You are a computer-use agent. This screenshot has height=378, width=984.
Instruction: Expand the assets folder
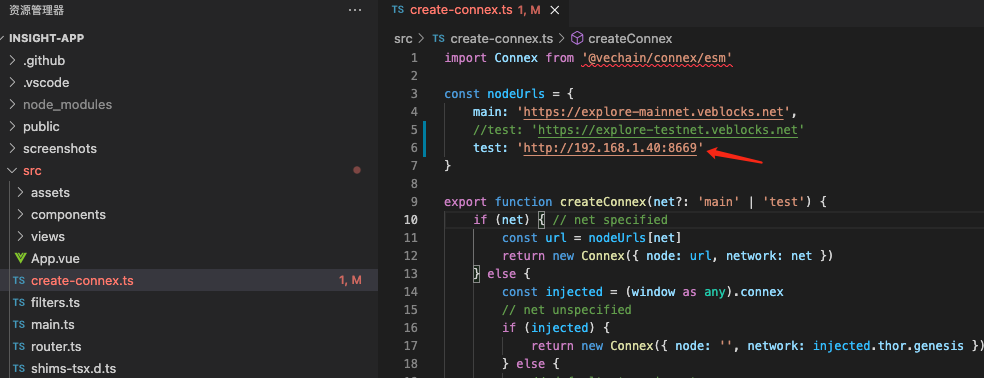tap(50, 193)
